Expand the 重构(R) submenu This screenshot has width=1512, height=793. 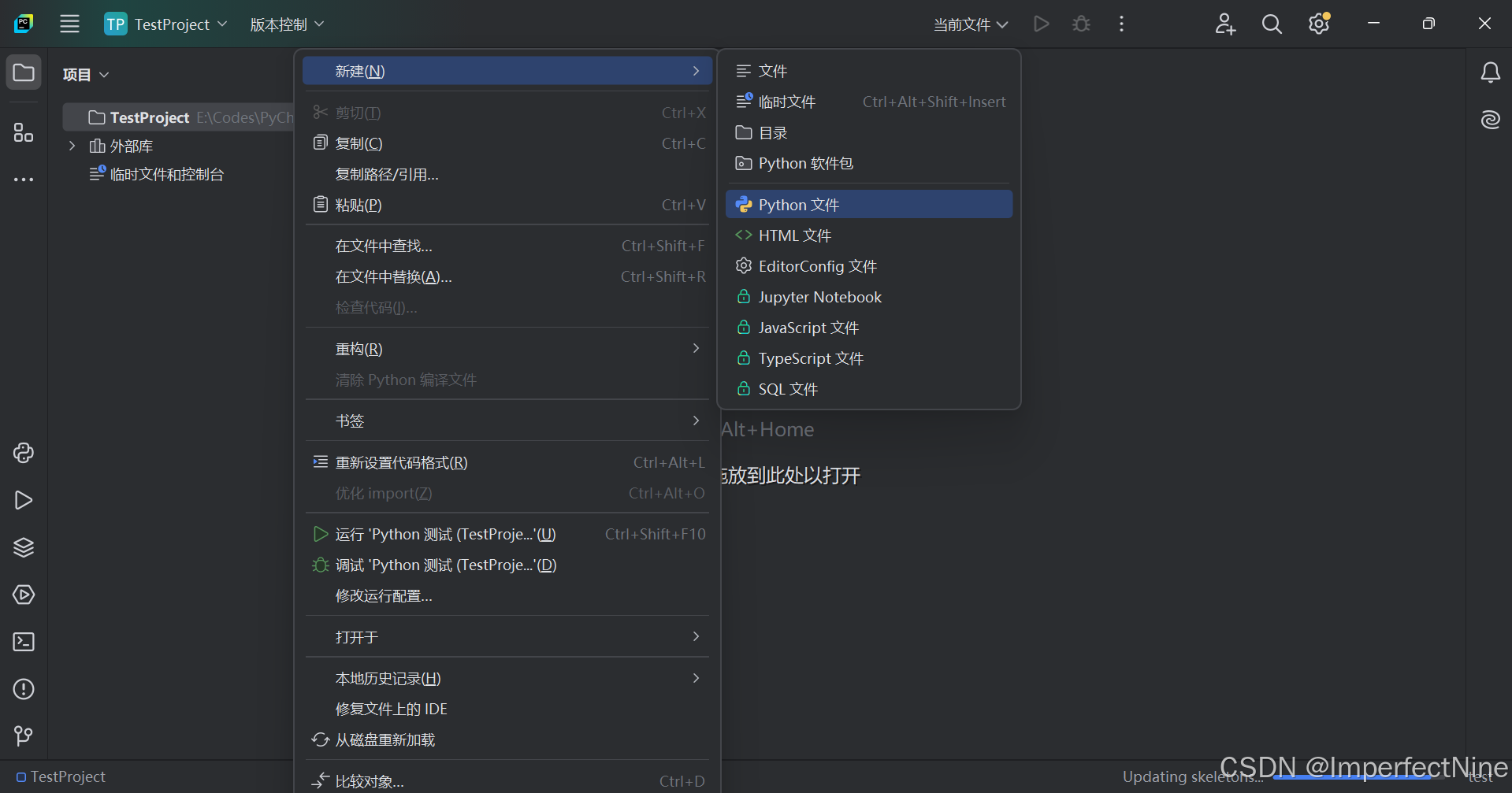click(x=507, y=349)
